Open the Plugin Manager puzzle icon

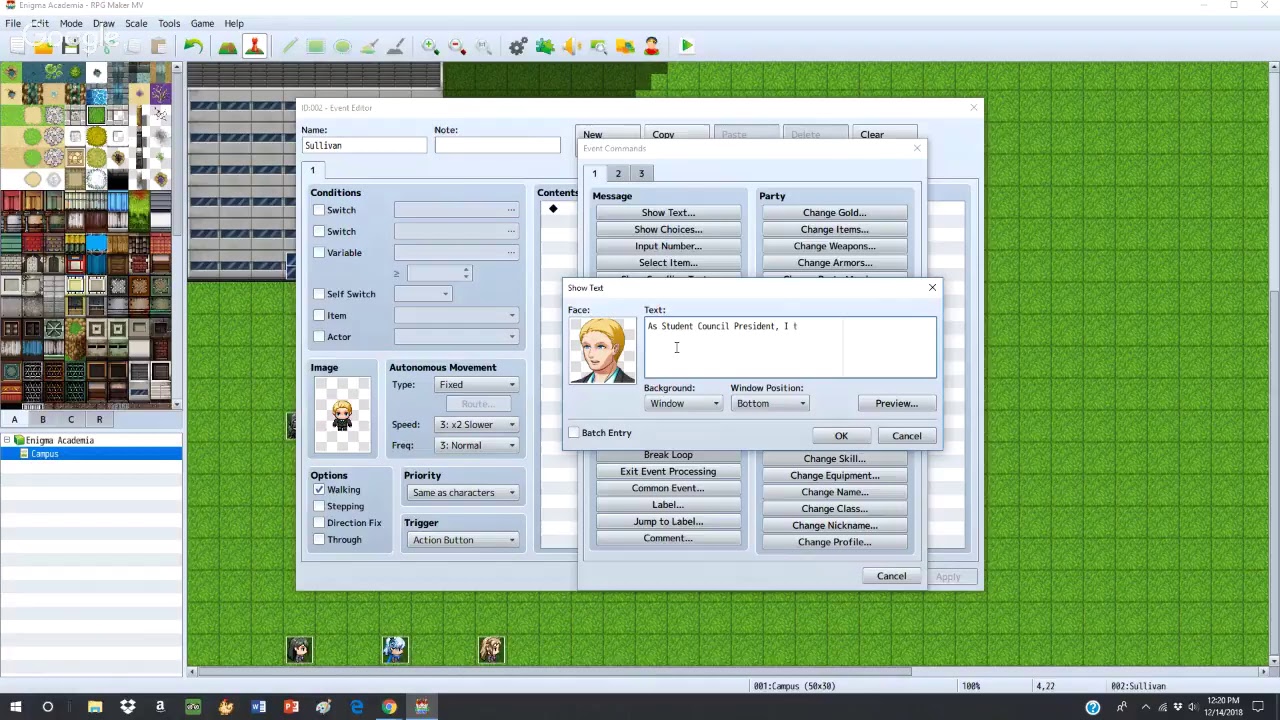(545, 46)
